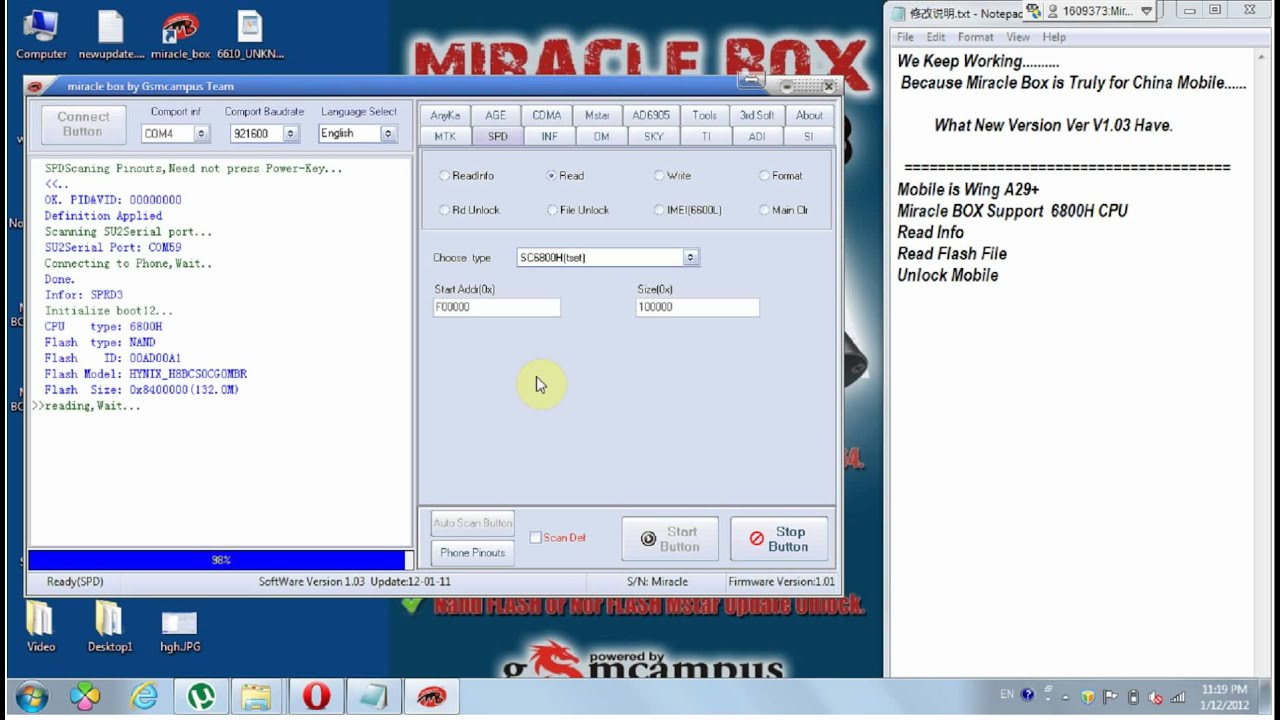Switch to the MTK tab
The image size is (1280, 720).
[445, 136]
